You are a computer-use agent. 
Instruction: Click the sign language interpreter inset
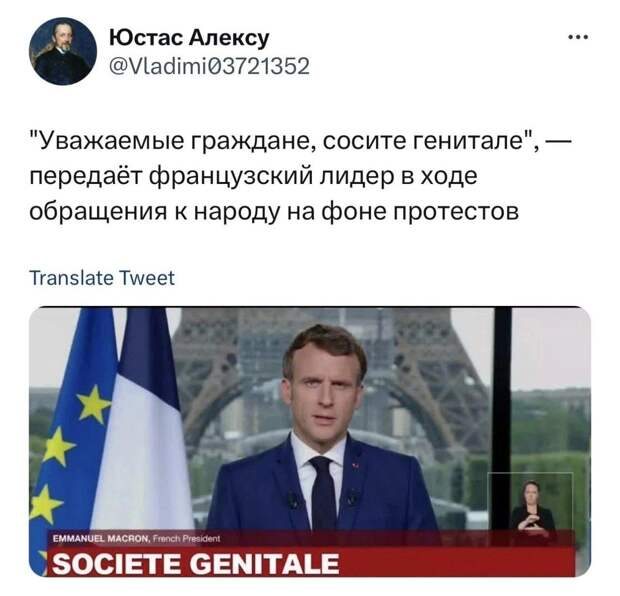(531, 505)
